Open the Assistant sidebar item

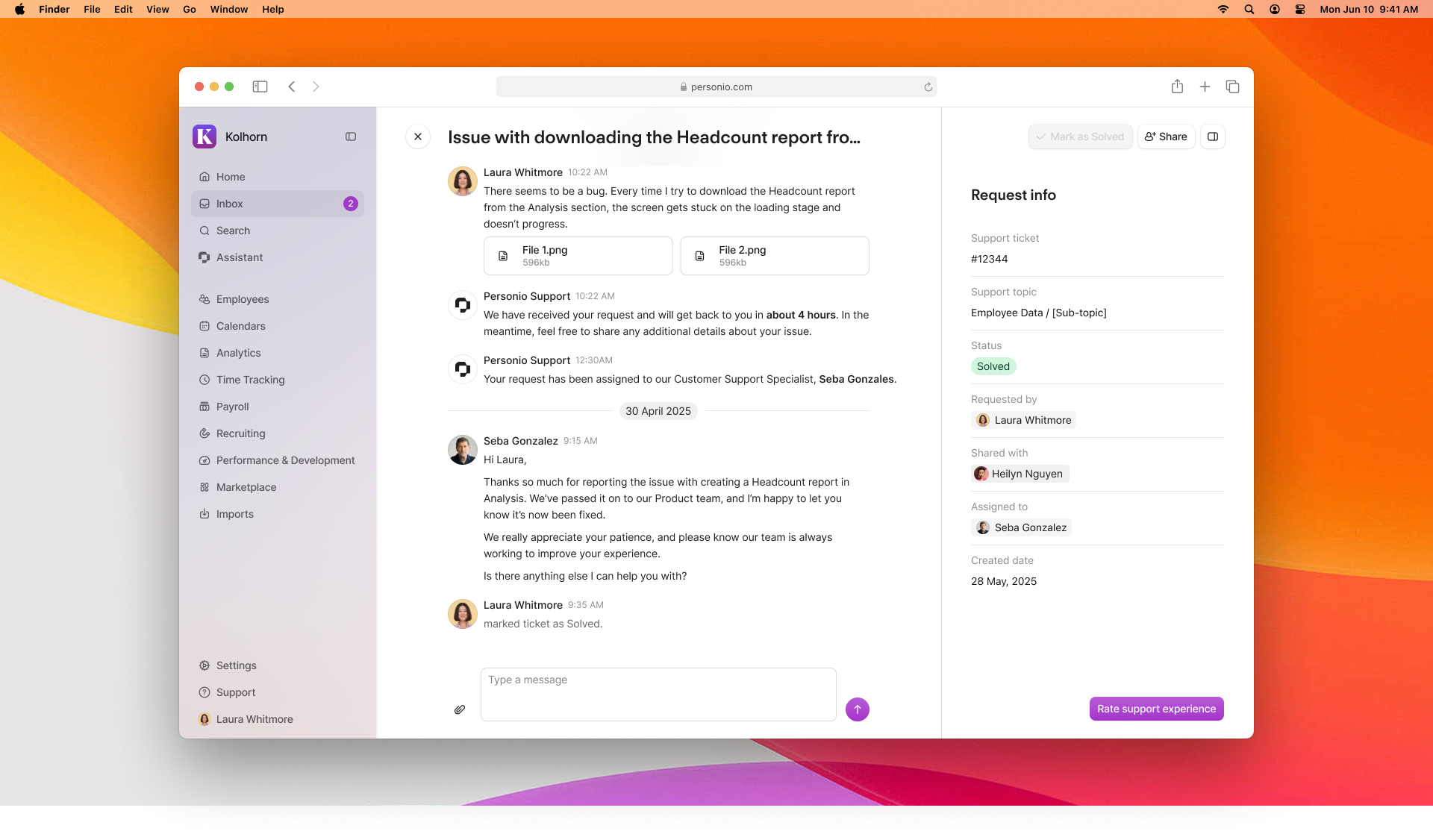pyautogui.click(x=240, y=257)
